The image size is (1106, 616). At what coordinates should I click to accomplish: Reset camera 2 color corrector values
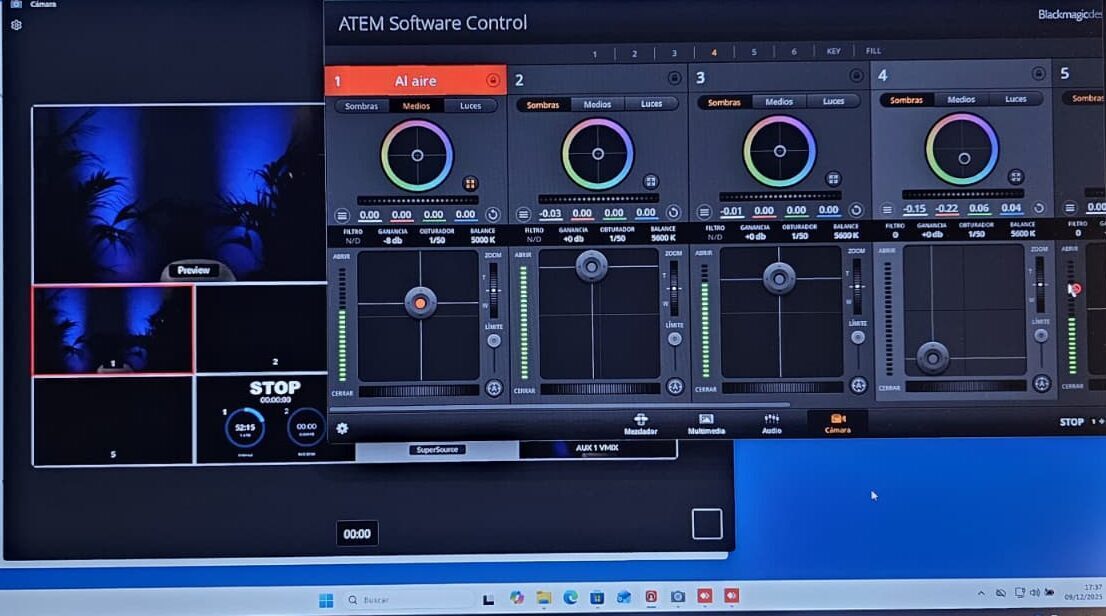pos(674,212)
